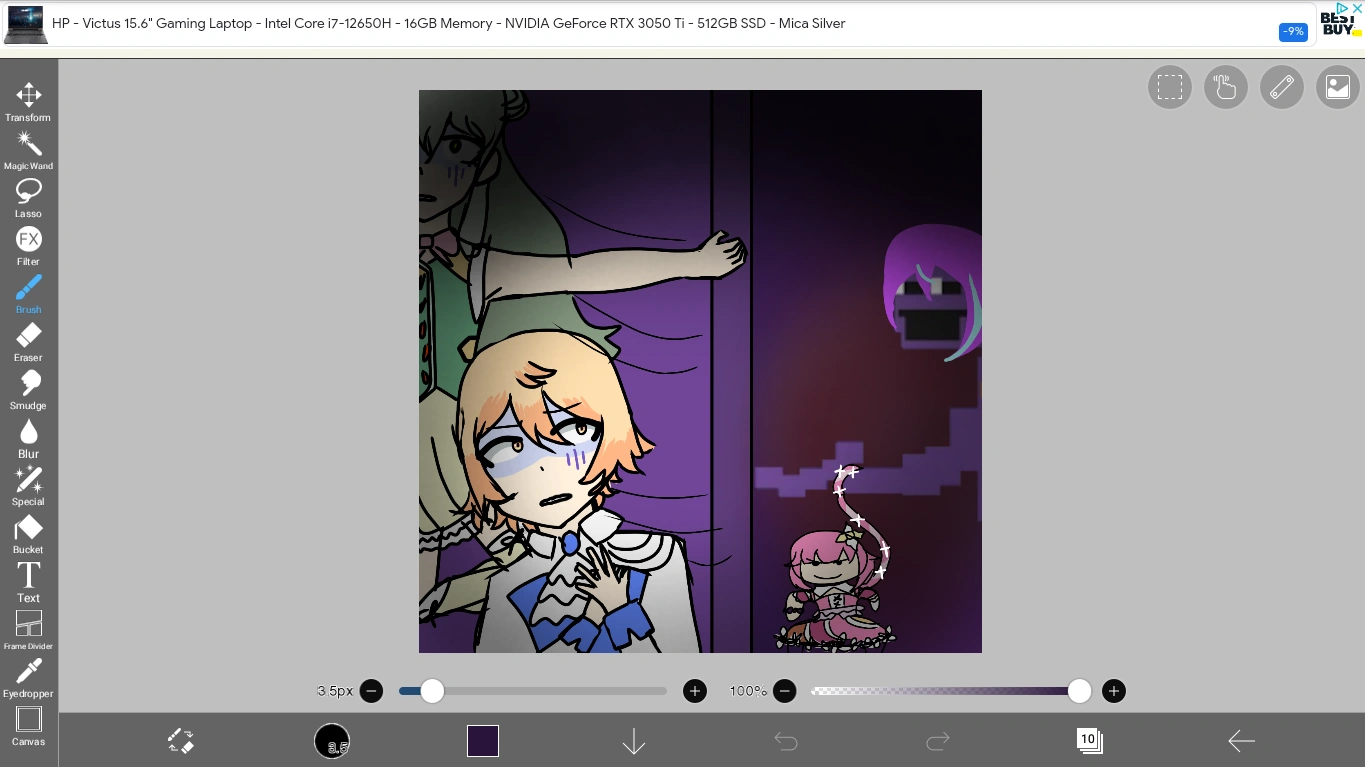Undo the last action
Viewport: 1365px width, 767px height.
[786, 741]
